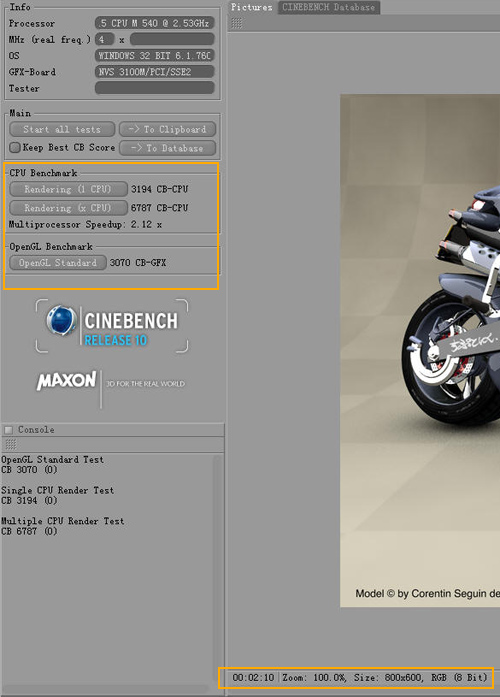Screen dimensions: 500x697
Task: Click the RGB (8 Bit) status text
Action: 459,677
